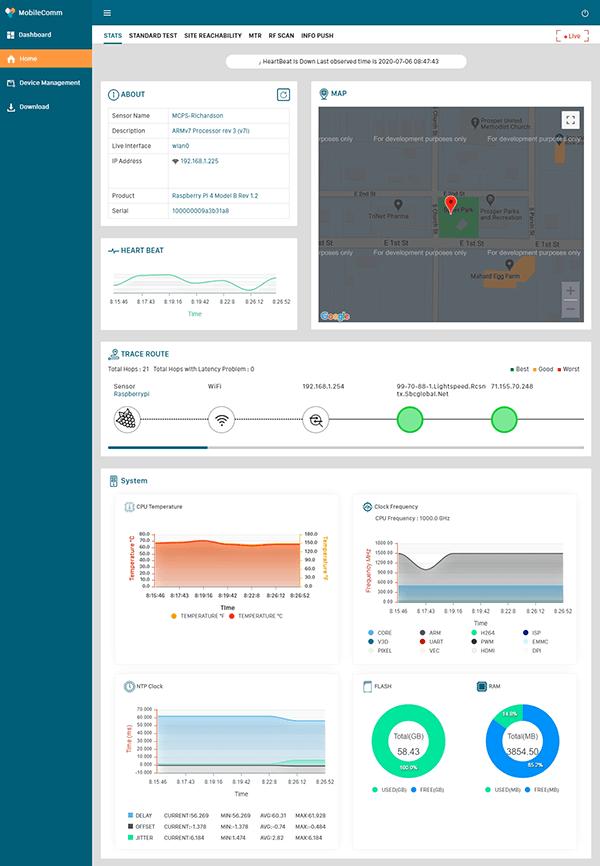Click the 192.168.1.254 router hop icon
Viewport: 600px width, 866px height.
pyautogui.click(x=316, y=421)
